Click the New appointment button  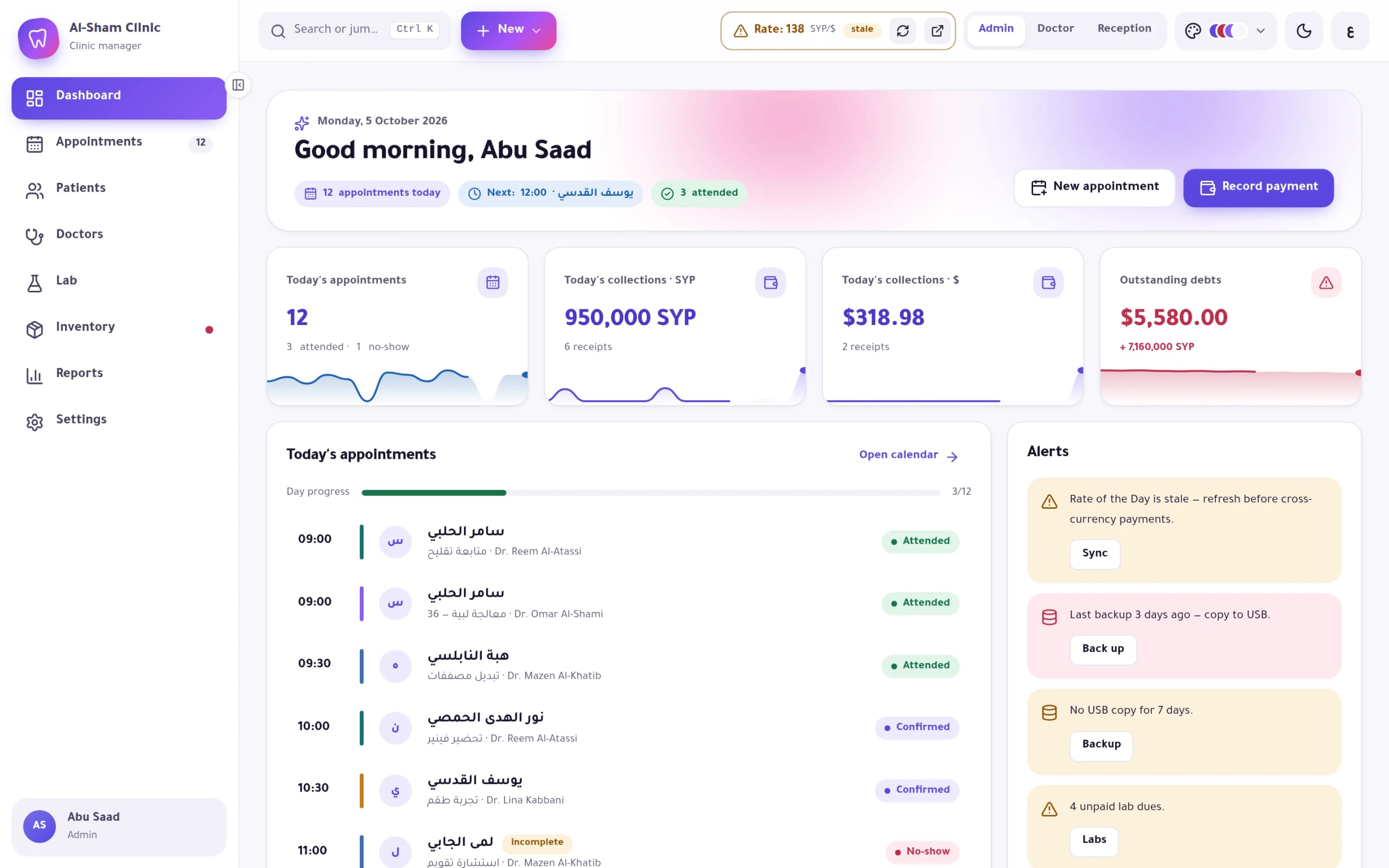1094,188
